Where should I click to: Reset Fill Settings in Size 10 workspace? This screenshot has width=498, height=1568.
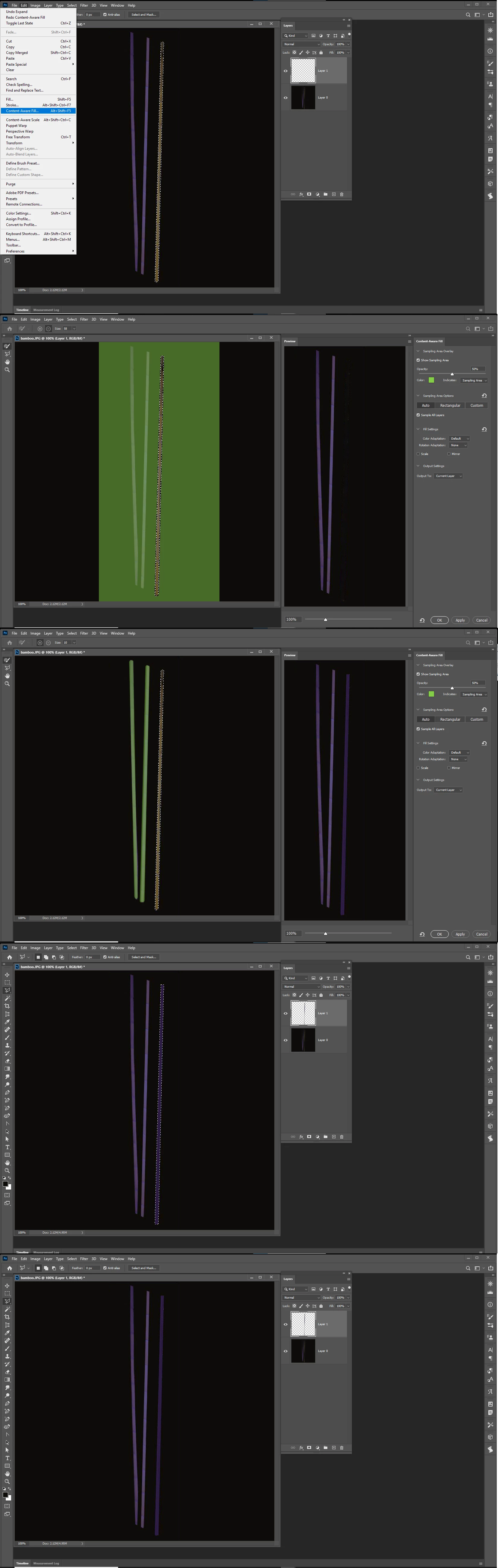pyautogui.click(x=484, y=743)
